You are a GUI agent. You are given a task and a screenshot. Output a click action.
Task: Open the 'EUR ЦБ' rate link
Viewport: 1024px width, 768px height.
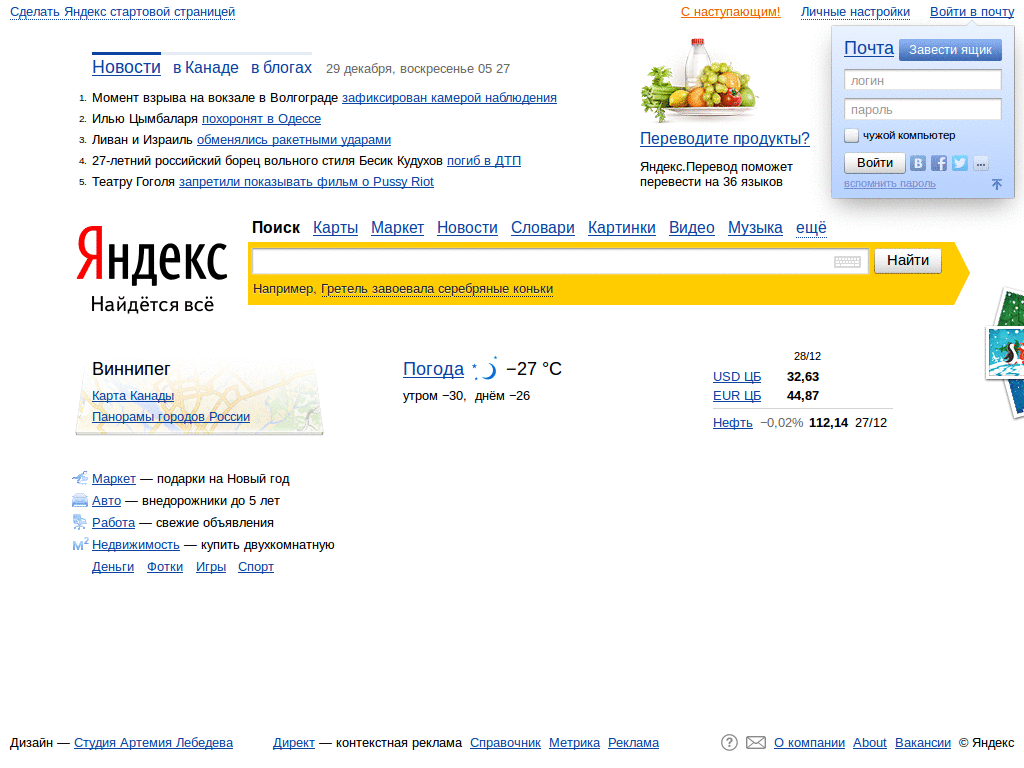(737, 395)
